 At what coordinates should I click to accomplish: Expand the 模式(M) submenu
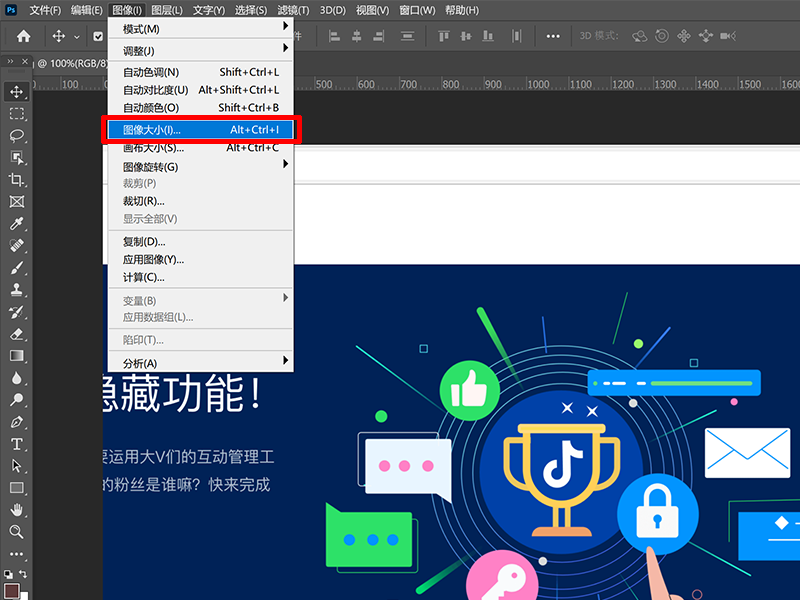point(200,29)
